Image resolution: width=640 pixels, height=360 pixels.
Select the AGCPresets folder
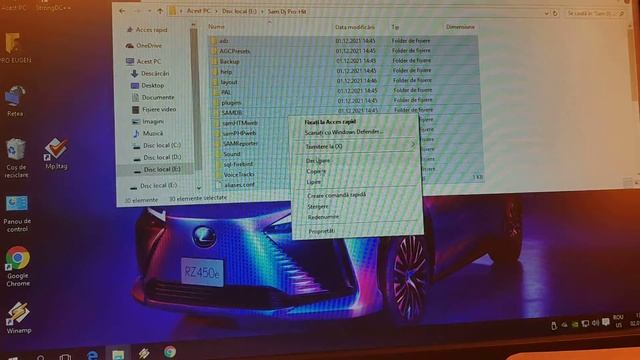[235, 51]
